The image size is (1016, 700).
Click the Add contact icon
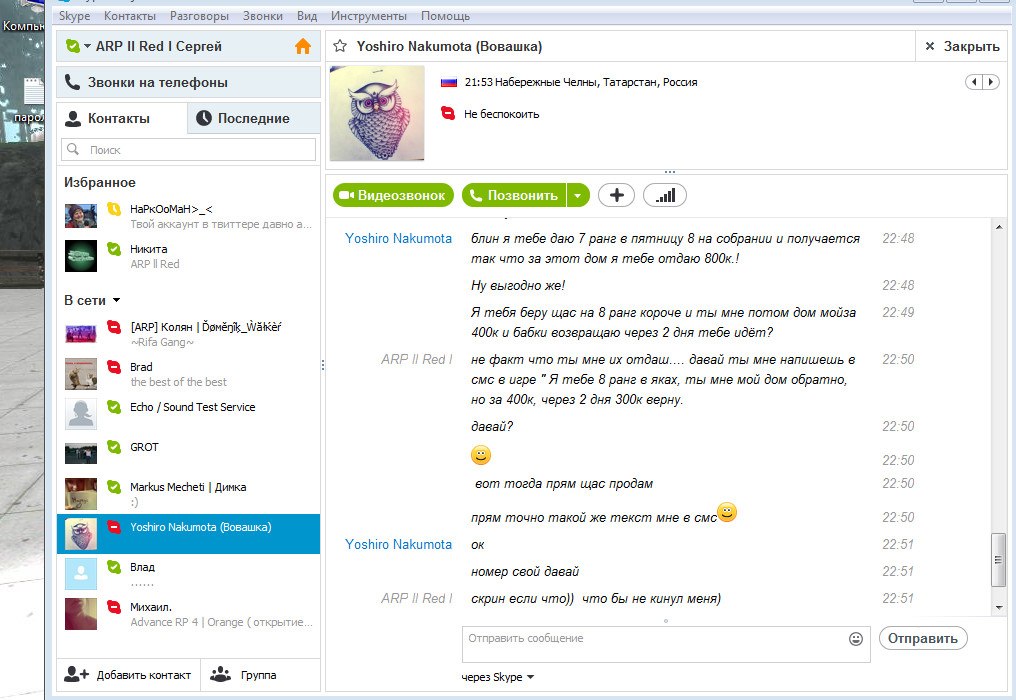click(x=76, y=674)
